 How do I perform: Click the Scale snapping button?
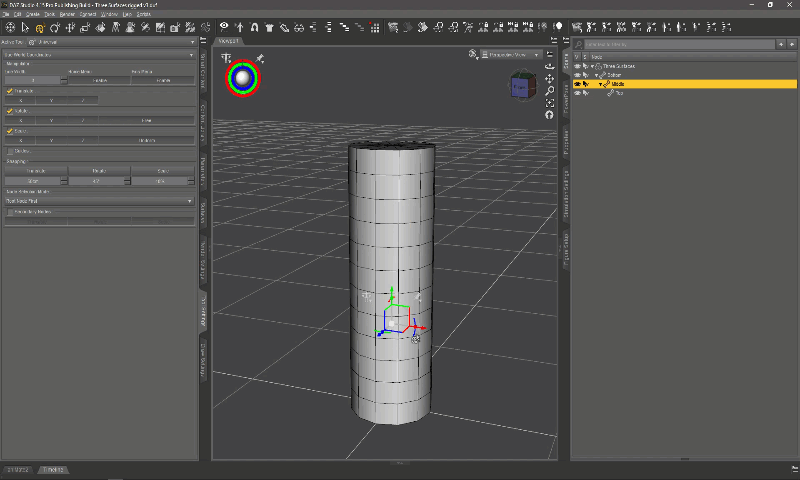pyautogui.click(x=163, y=171)
